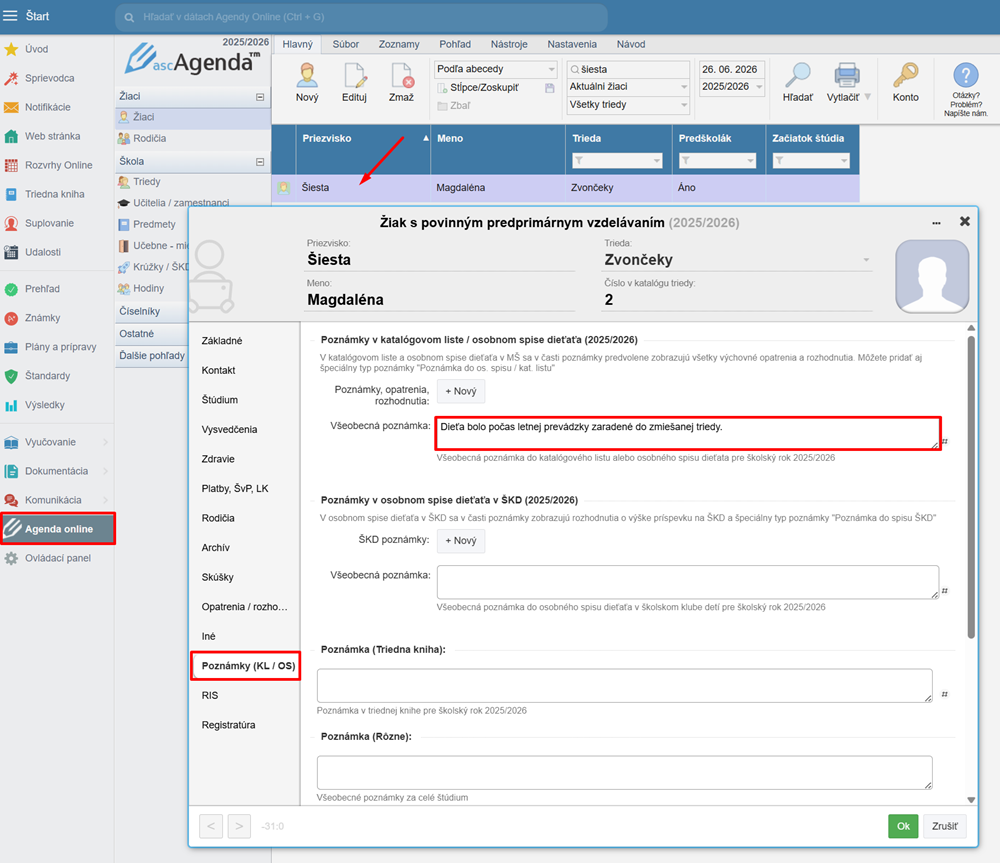The width and height of the screenshot is (1000, 863).
Task: Open Web stránka sidebar item
Action: (52, 136)
